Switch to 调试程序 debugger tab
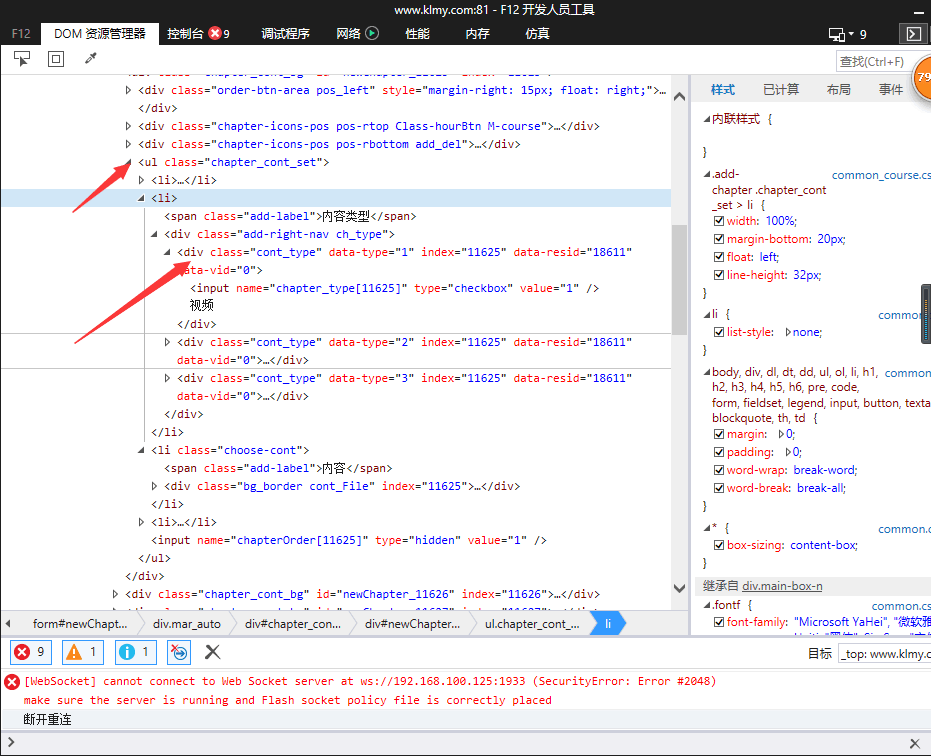This screenshot has height=756, width=931. [286, 34]
